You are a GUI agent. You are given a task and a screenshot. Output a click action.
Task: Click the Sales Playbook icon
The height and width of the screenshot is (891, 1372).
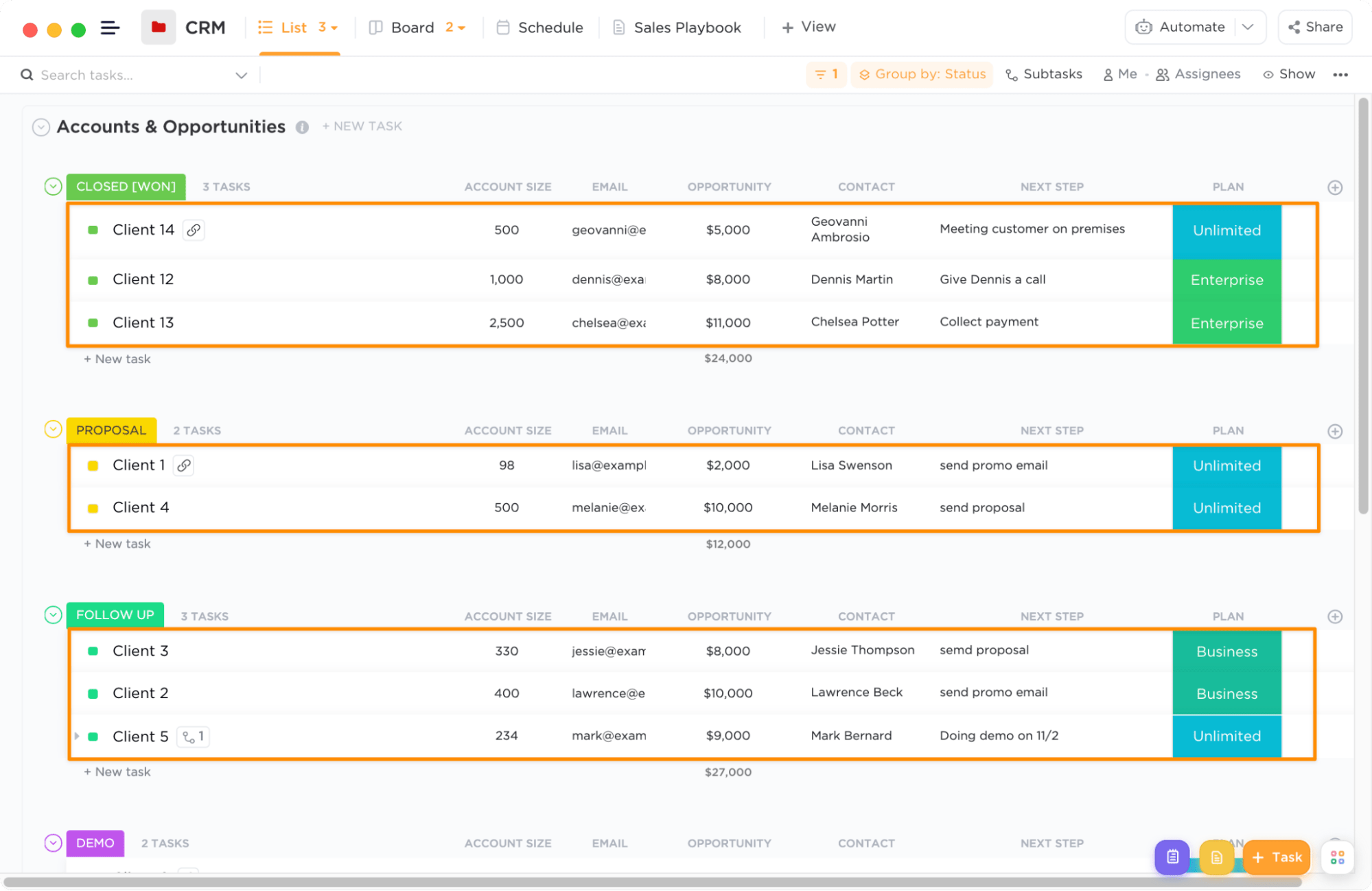pyautogui.click(x=618, y=27)
